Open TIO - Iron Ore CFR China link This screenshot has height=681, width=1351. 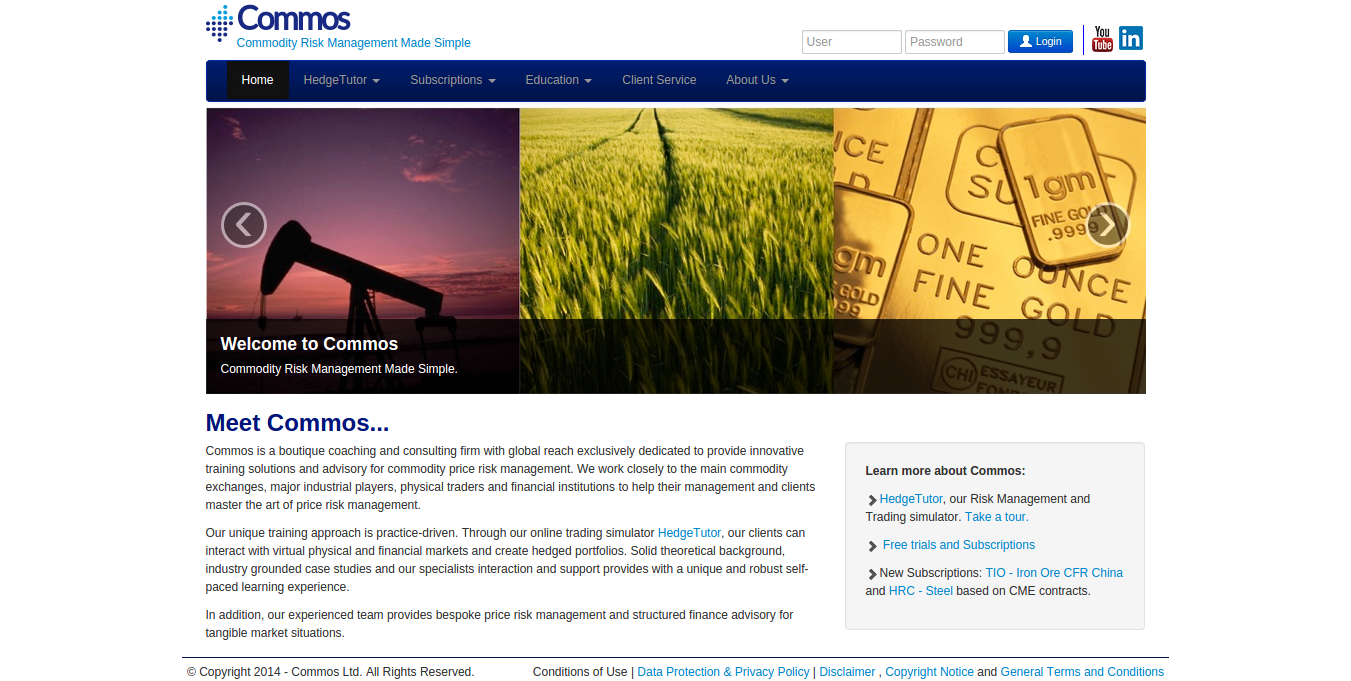point(1054,573)
